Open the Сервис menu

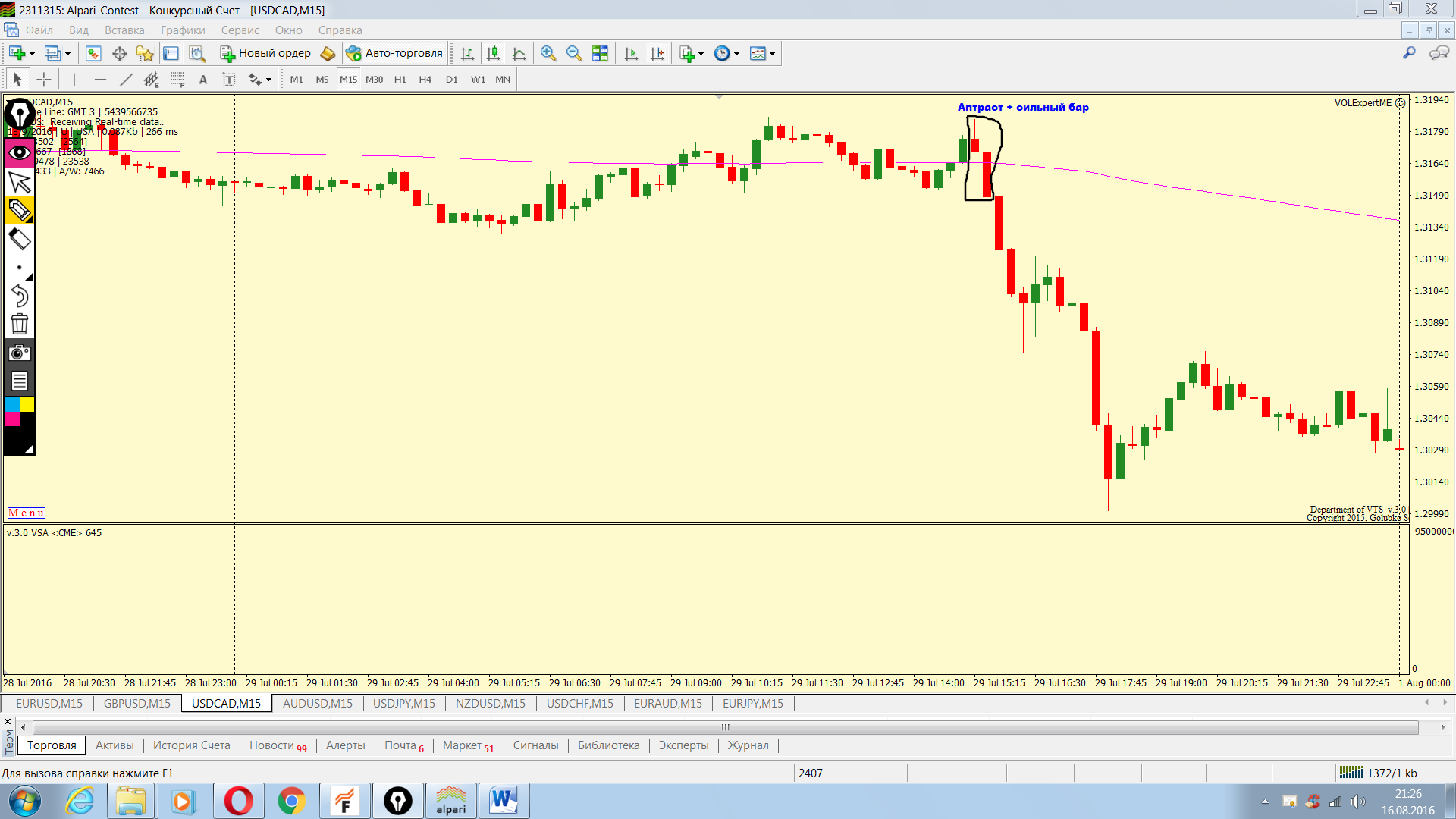240,30
